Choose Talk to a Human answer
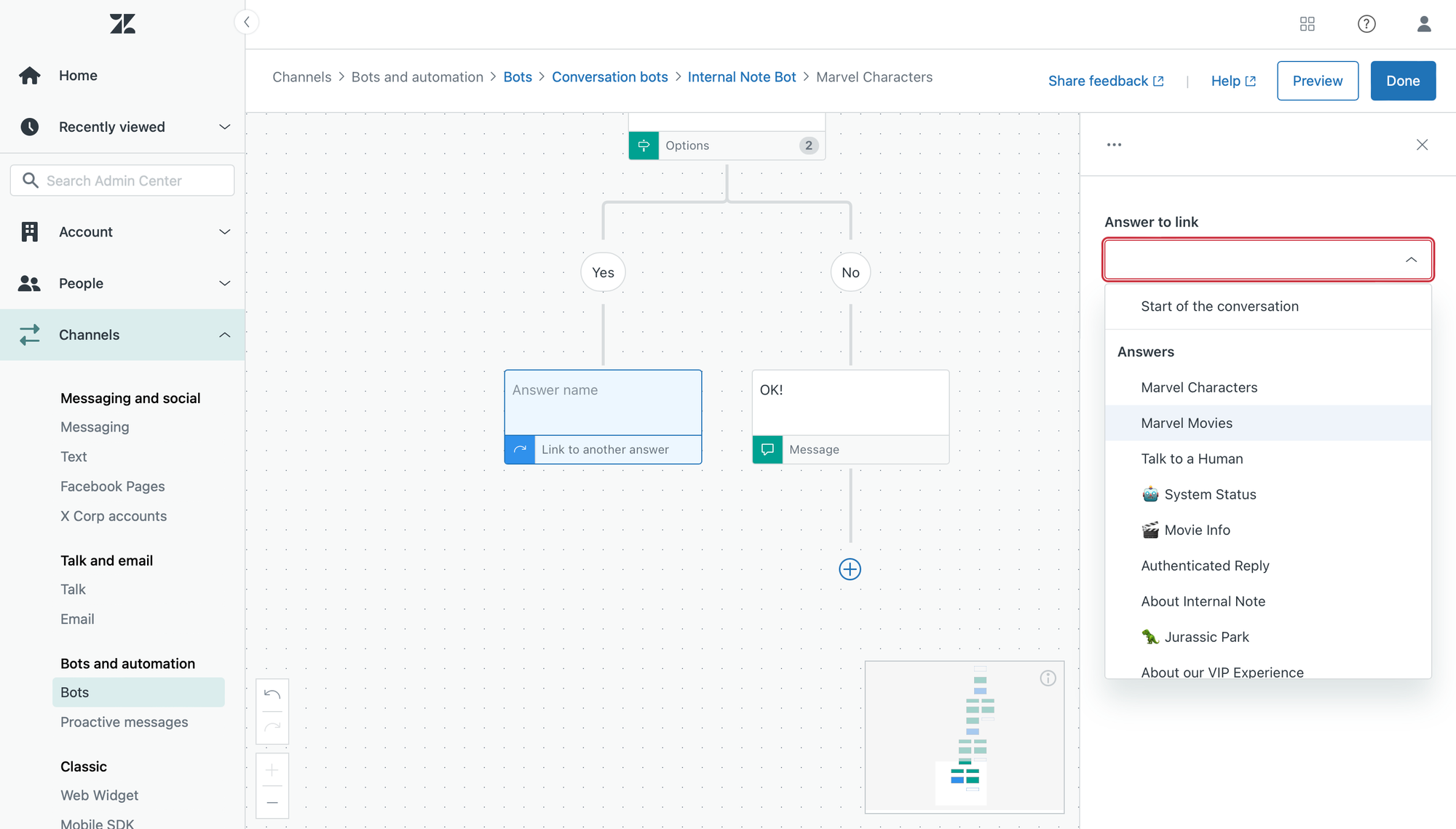This screenshot has width=1456, height=829. click(x=1192, y=459)
